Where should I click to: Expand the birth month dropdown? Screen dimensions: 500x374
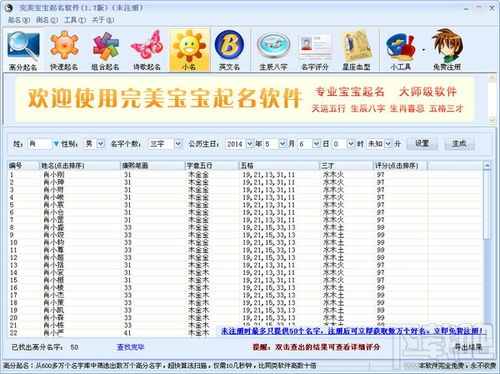pos(283,144)
